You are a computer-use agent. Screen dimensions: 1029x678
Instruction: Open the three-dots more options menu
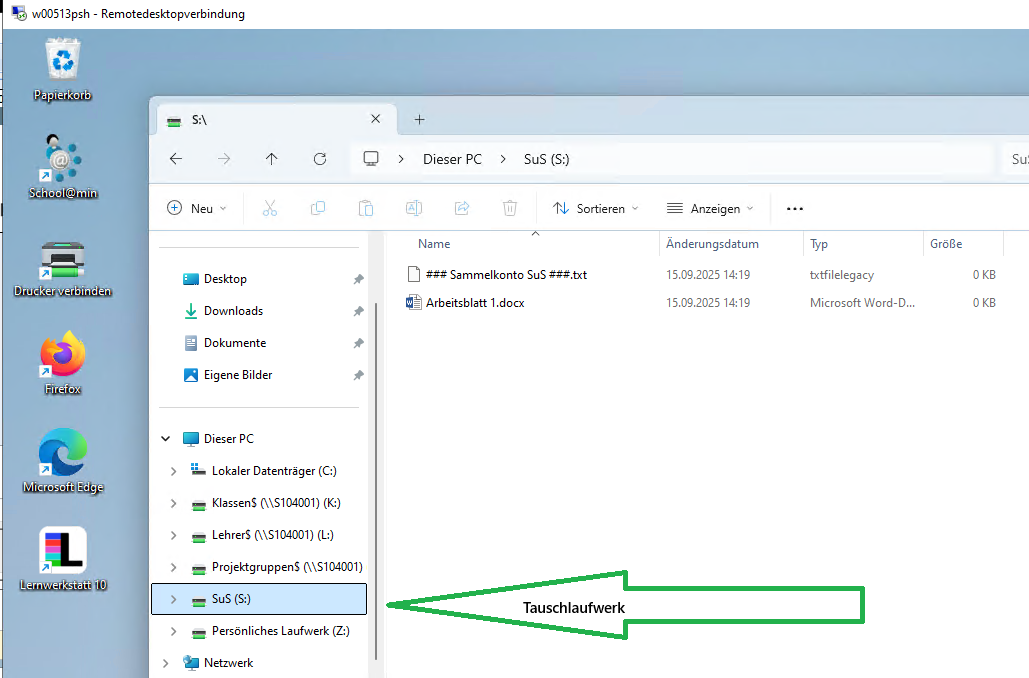tap(795, 208)
